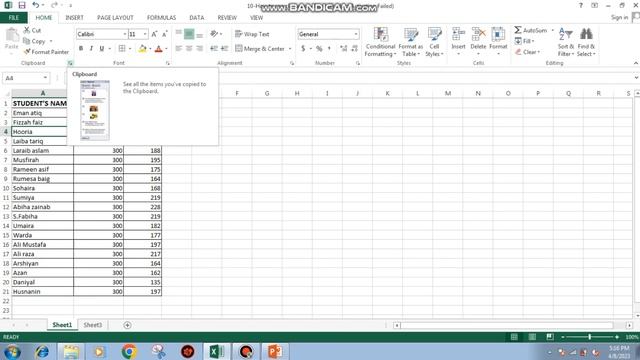Expand the Conditional Formatting menu
This screenshot has width=640, height=360.
point(380,42)
